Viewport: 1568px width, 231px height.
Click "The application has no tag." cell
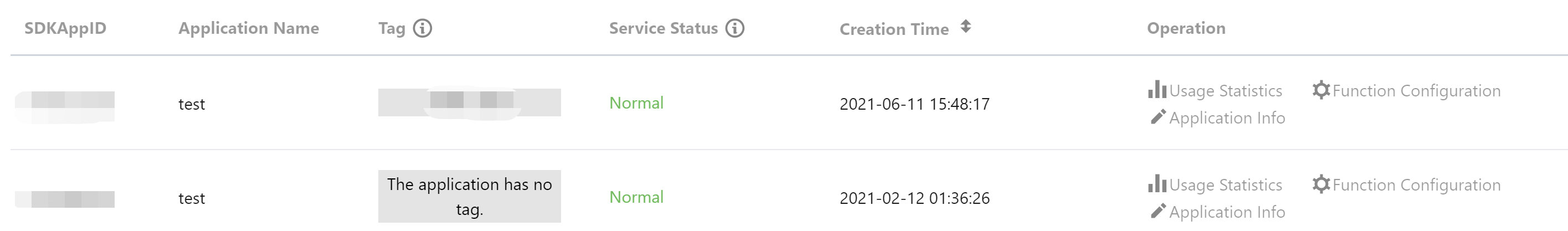469,196
